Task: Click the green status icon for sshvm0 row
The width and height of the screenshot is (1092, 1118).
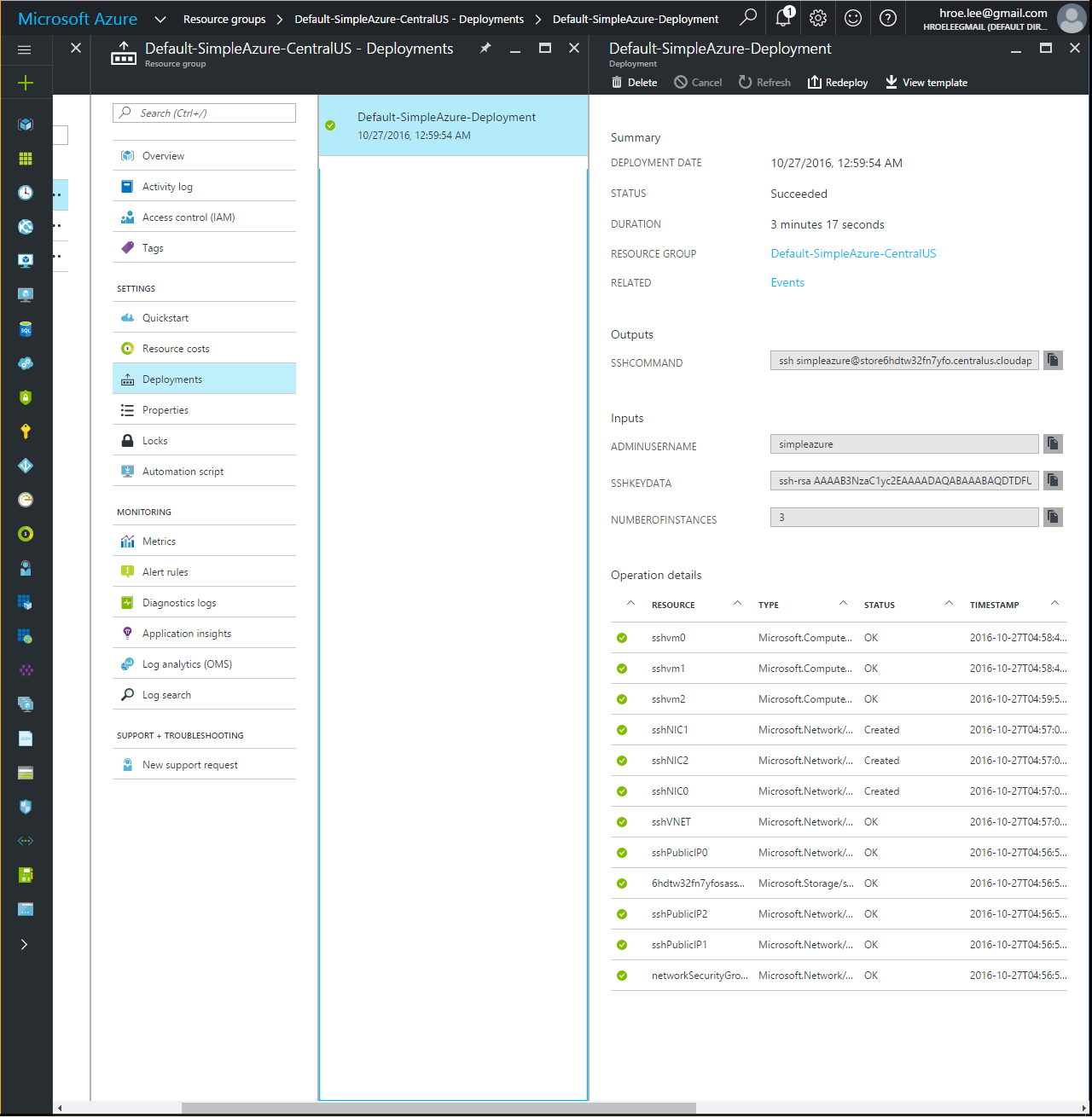Action: click(622, 638)
